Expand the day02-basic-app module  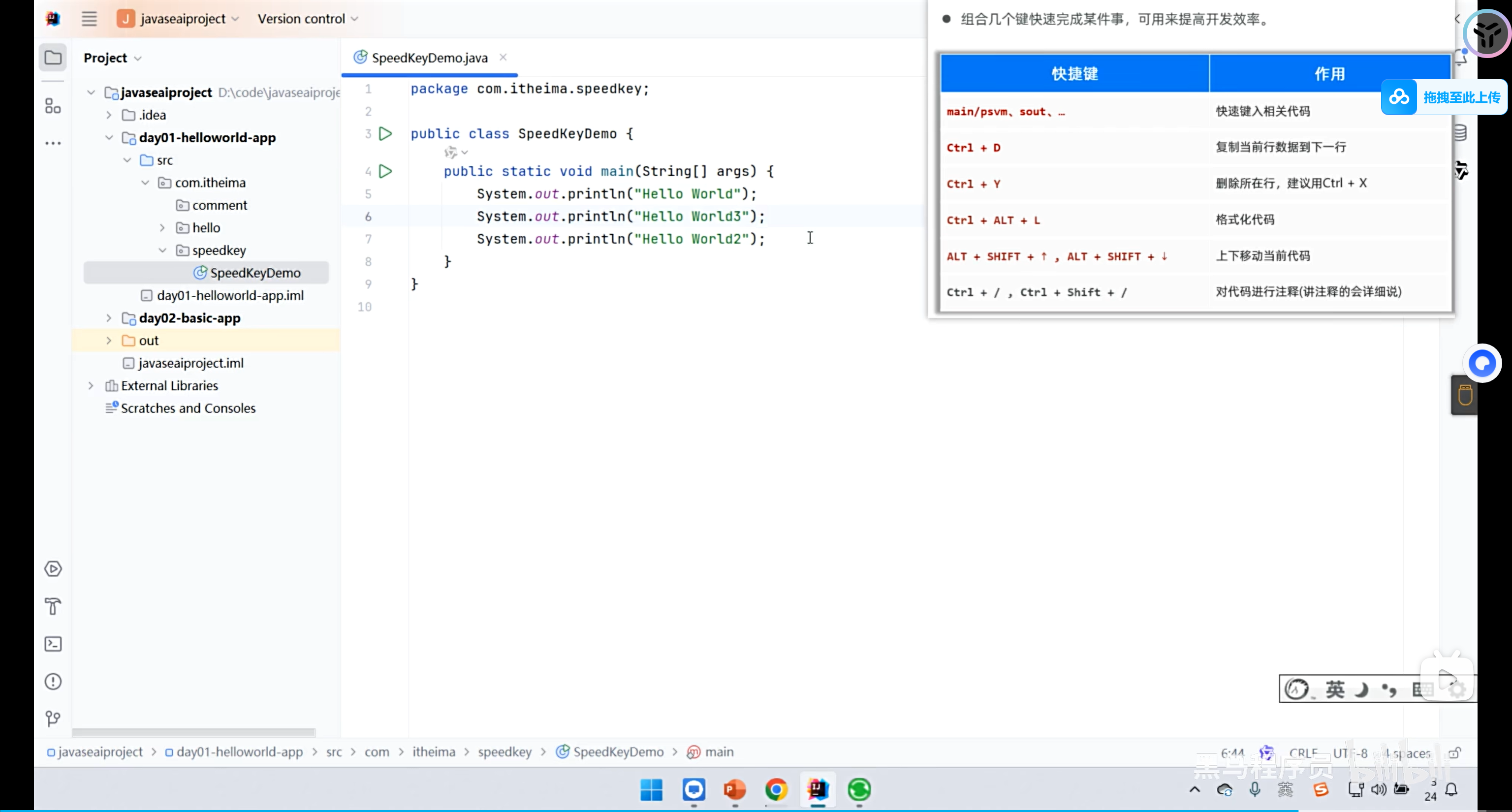tap(109, 318)
